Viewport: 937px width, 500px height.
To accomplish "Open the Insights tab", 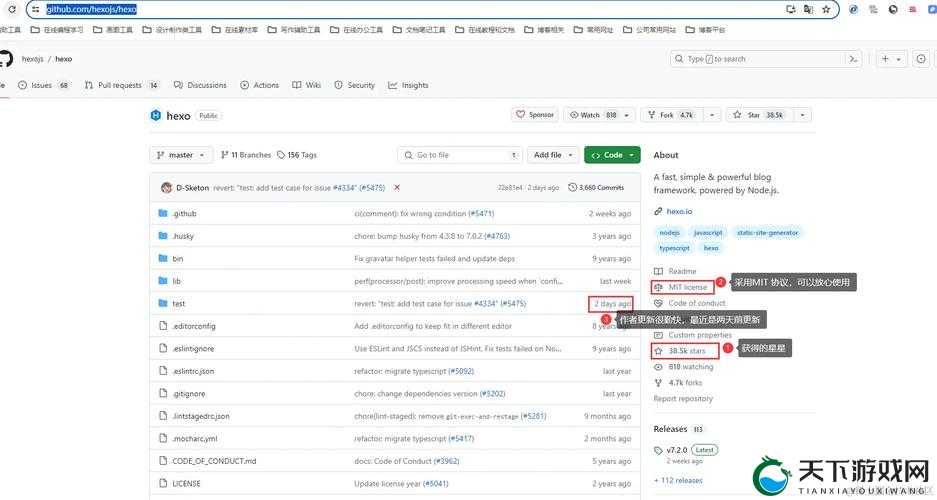I will coord(408,85).
